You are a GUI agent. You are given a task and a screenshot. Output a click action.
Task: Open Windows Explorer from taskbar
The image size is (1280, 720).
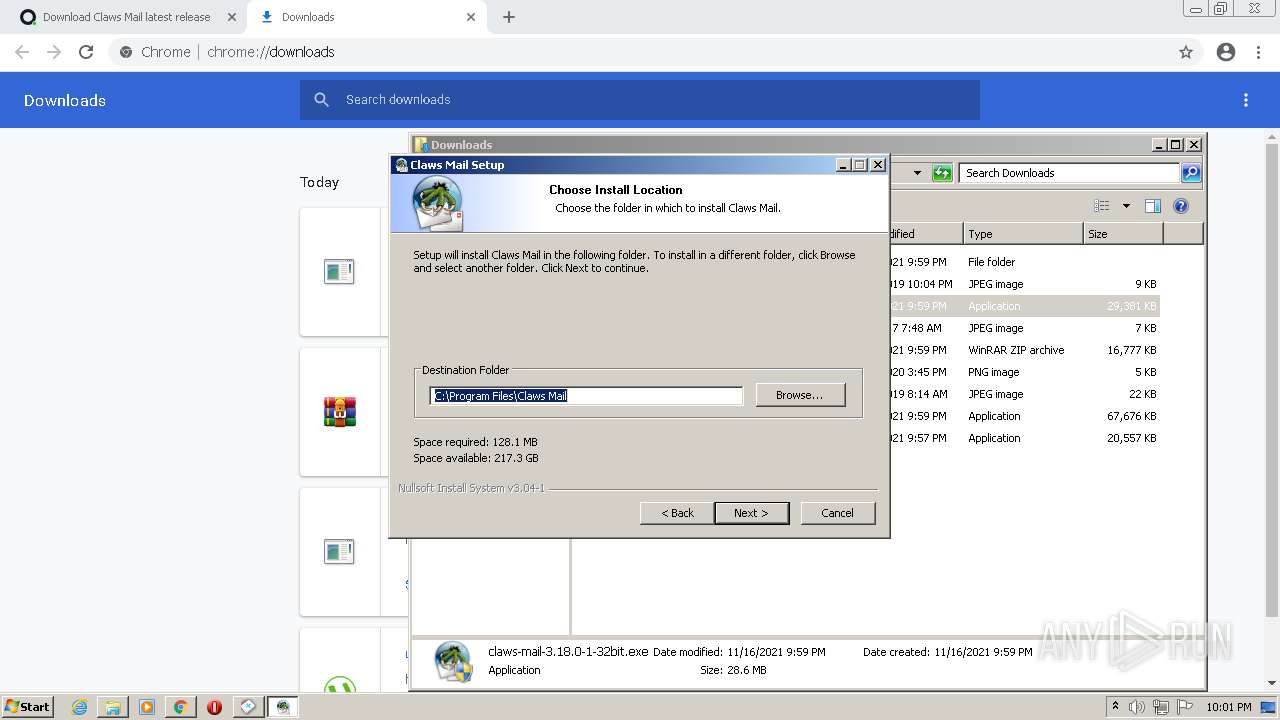pos(113,707)
